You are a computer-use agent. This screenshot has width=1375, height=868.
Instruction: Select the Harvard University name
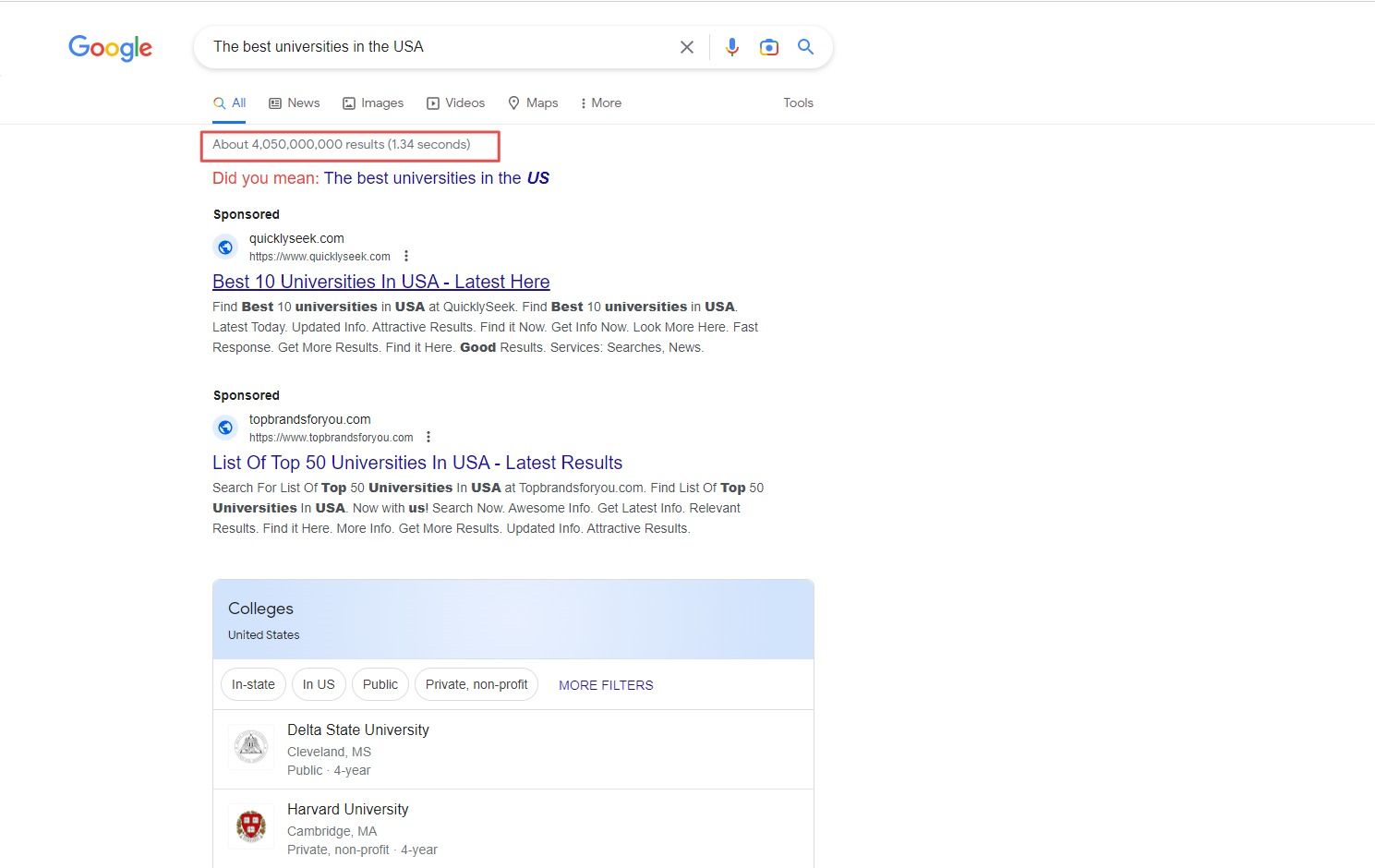348,809
